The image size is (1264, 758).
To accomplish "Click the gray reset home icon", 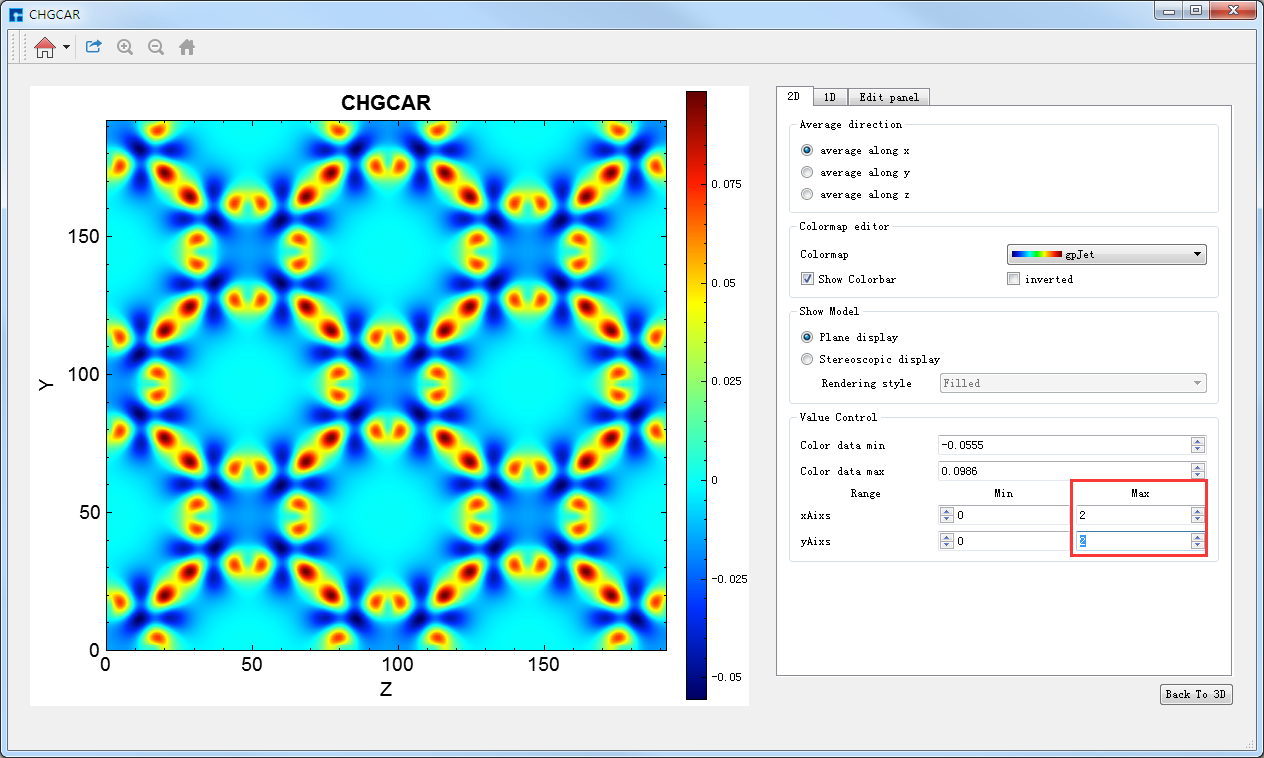I will 187,47.
